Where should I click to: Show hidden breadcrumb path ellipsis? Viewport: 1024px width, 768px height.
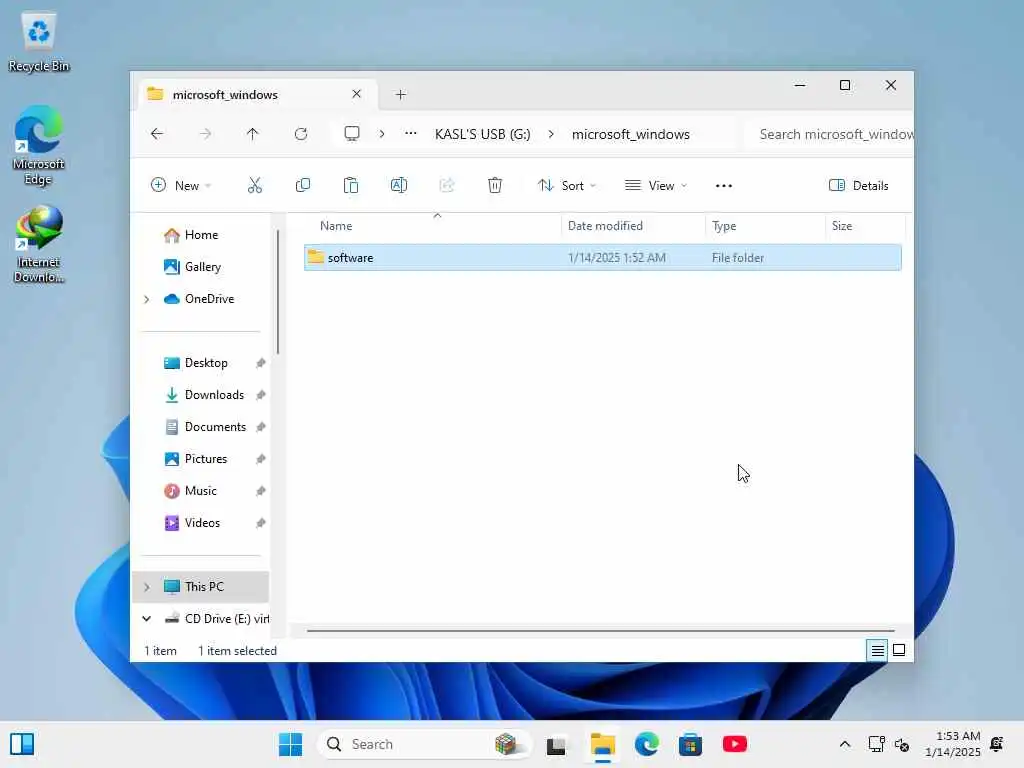[x=410, y=134]
